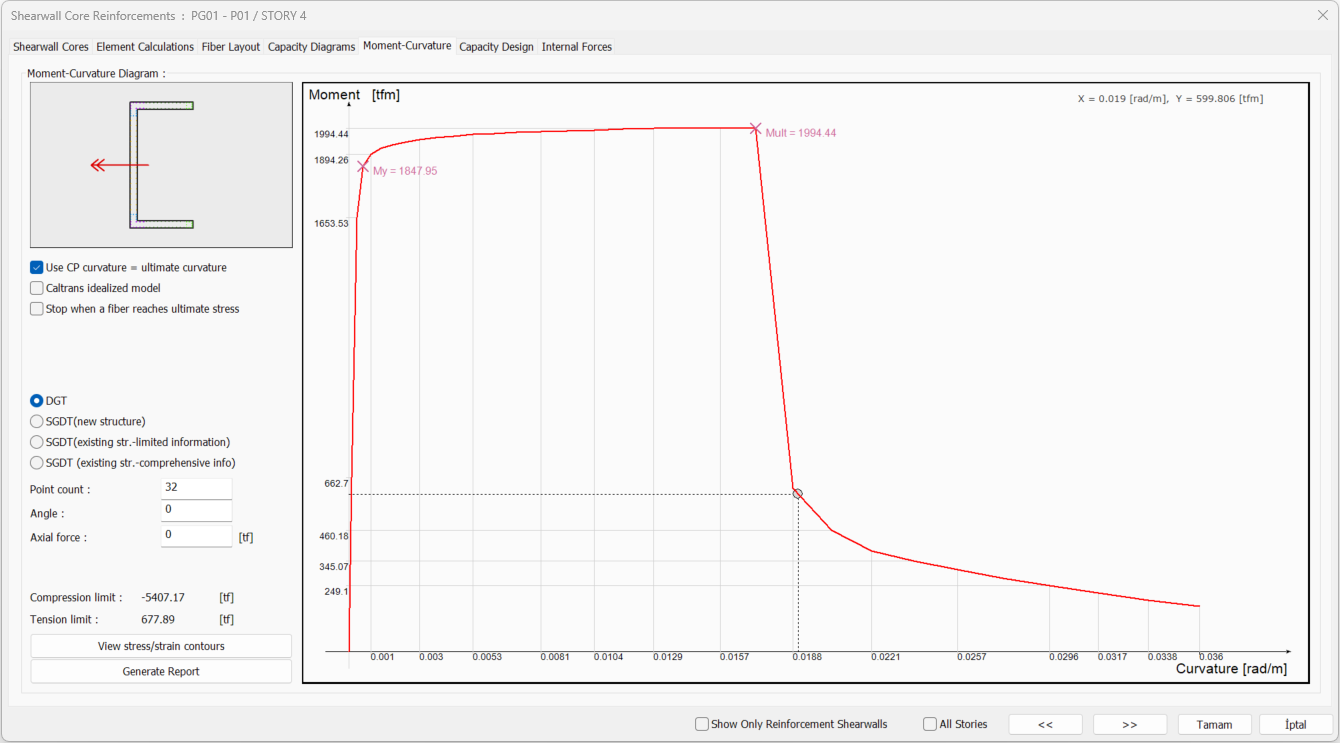Tick the All Stories checkbox
The width and height of the screenshot is (1340, 743).
click(930, 724)
